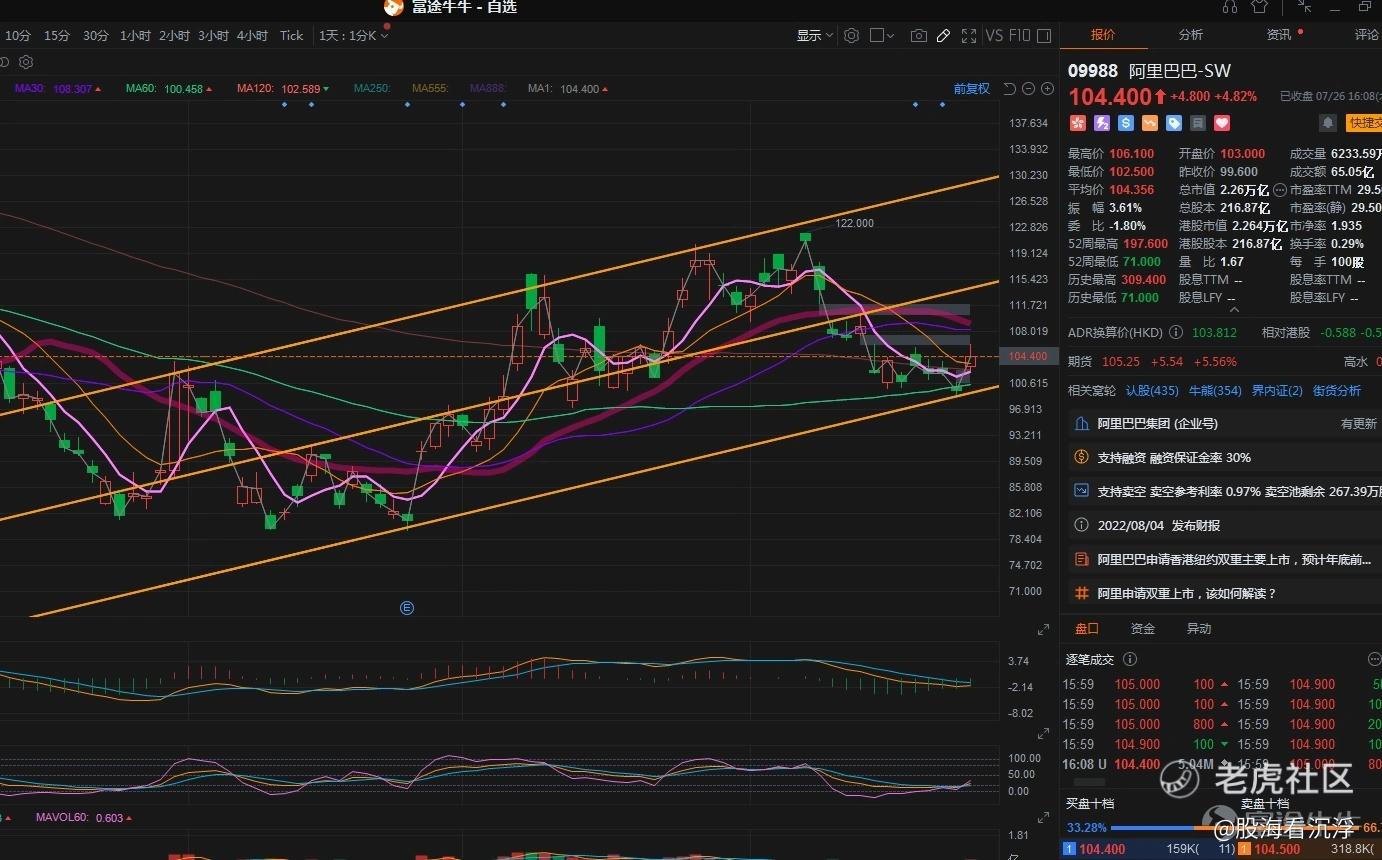Click the blue tag icon under the price
The height and width of the screenshot is (860, 1382).
coord(1174,123)
